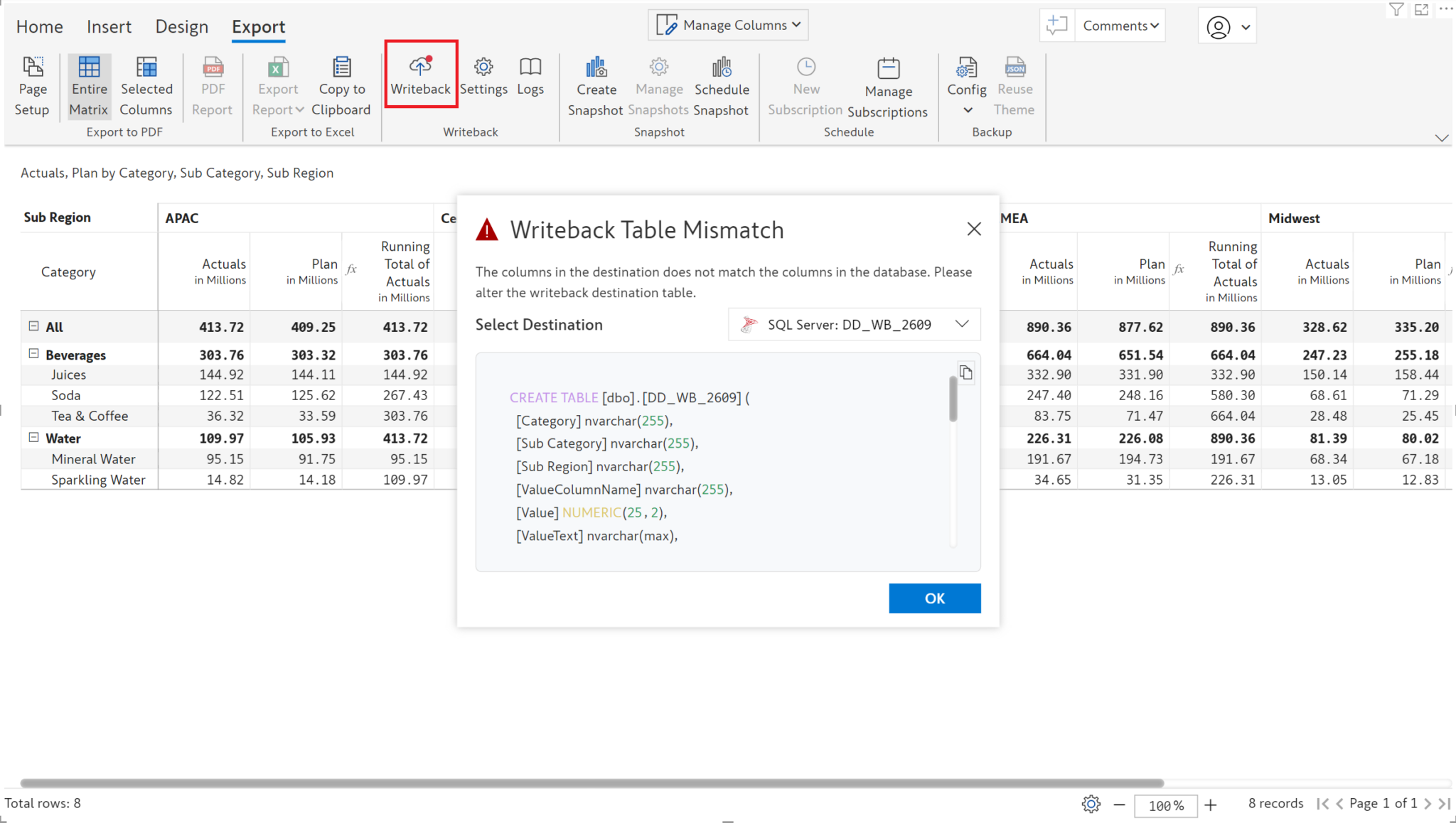
Task: Copy the CREATE TABLE script
Action: 965,372
